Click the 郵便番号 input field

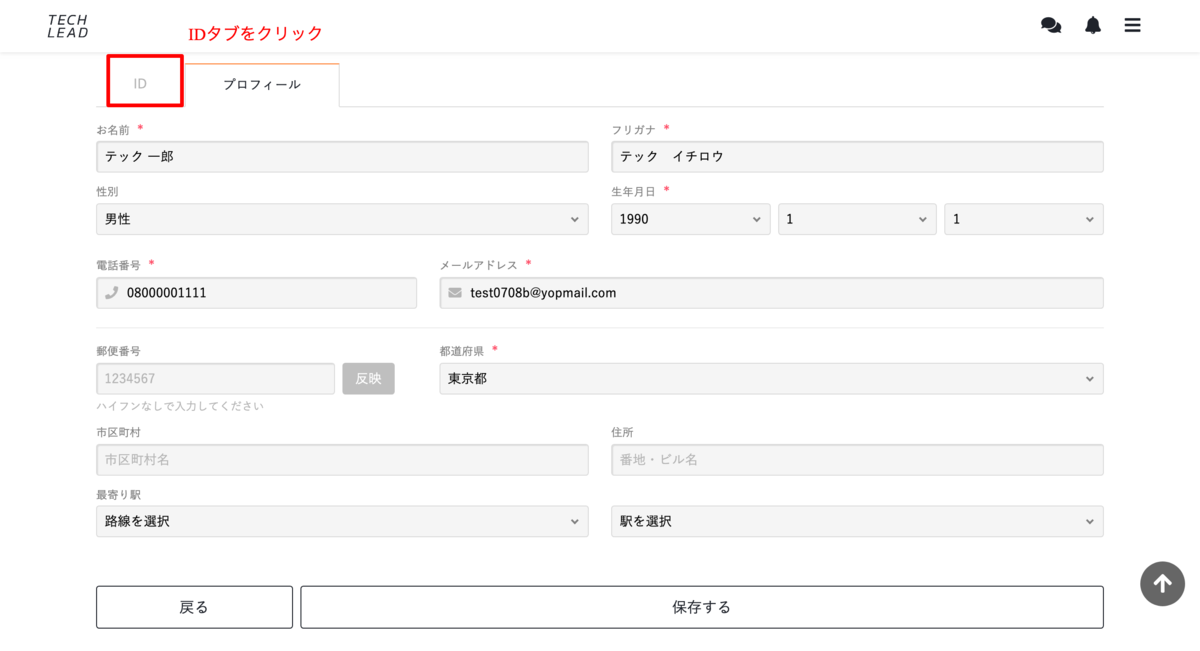pos(215,379)
